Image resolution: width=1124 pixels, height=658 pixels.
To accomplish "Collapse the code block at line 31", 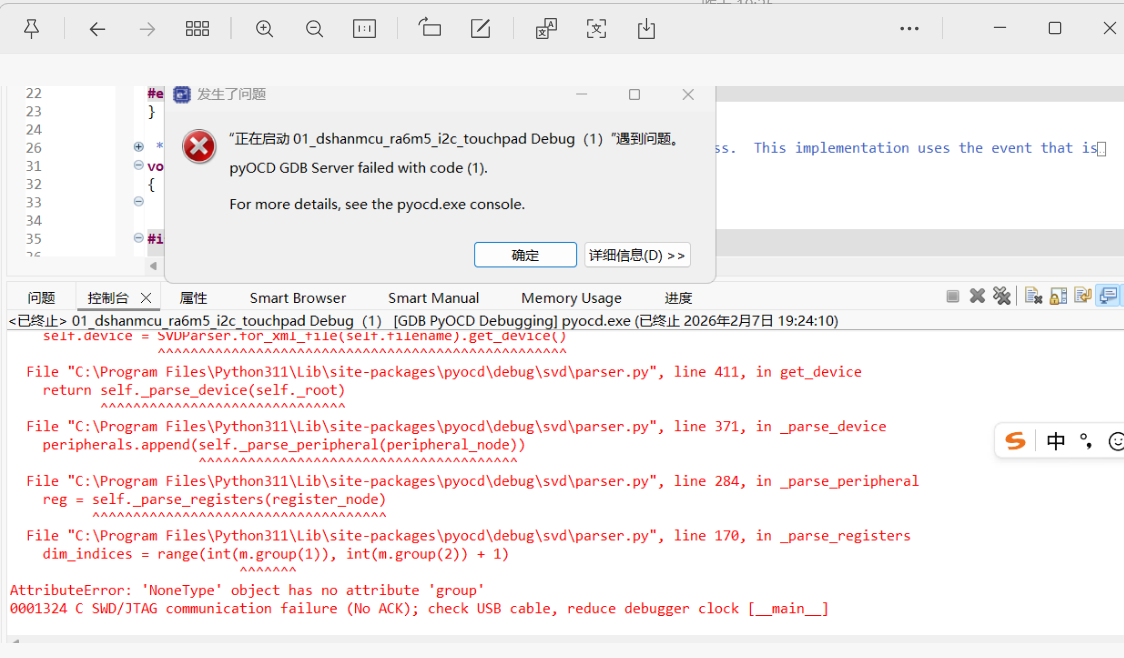I will [139, 166].
